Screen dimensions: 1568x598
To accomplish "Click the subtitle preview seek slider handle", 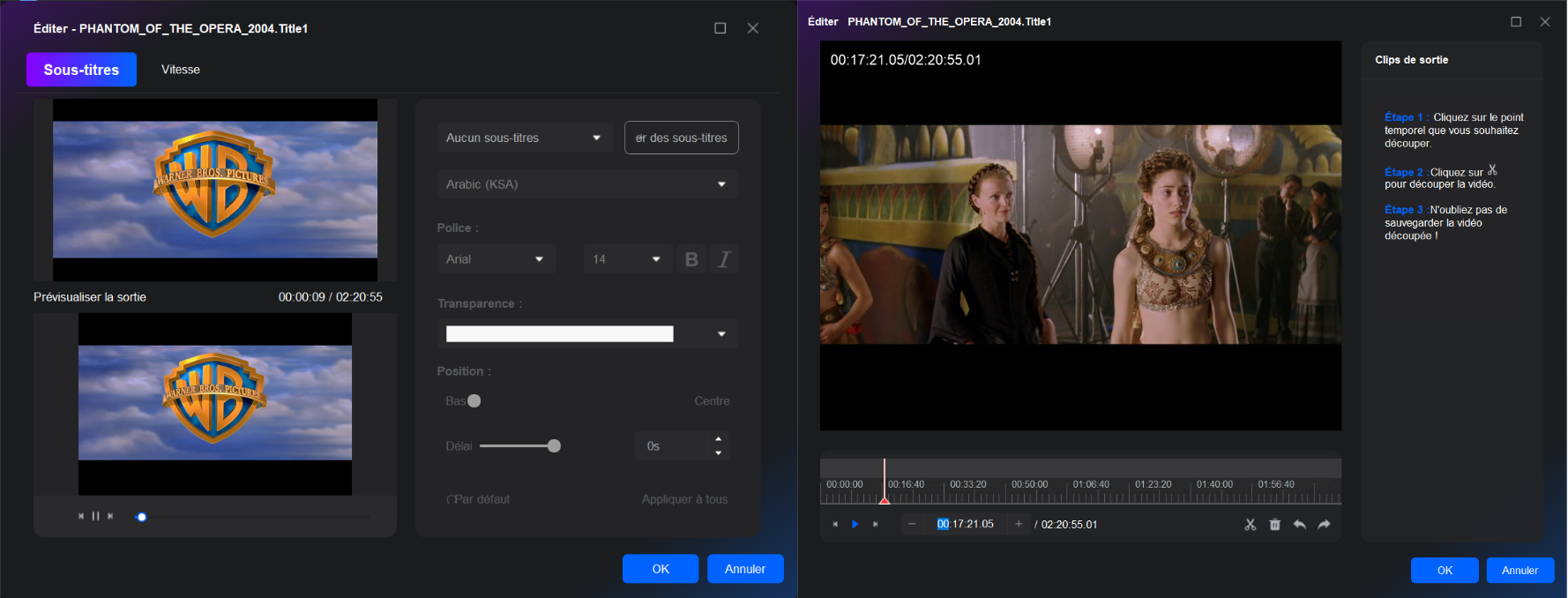I will (x=141, y=517).
